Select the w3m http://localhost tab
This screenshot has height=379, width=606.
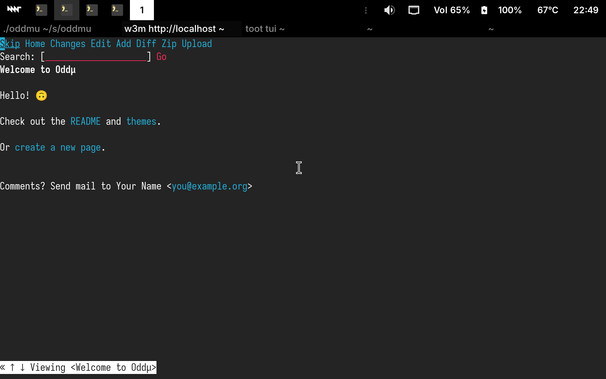pyautogui.click(x=174, y=29)
